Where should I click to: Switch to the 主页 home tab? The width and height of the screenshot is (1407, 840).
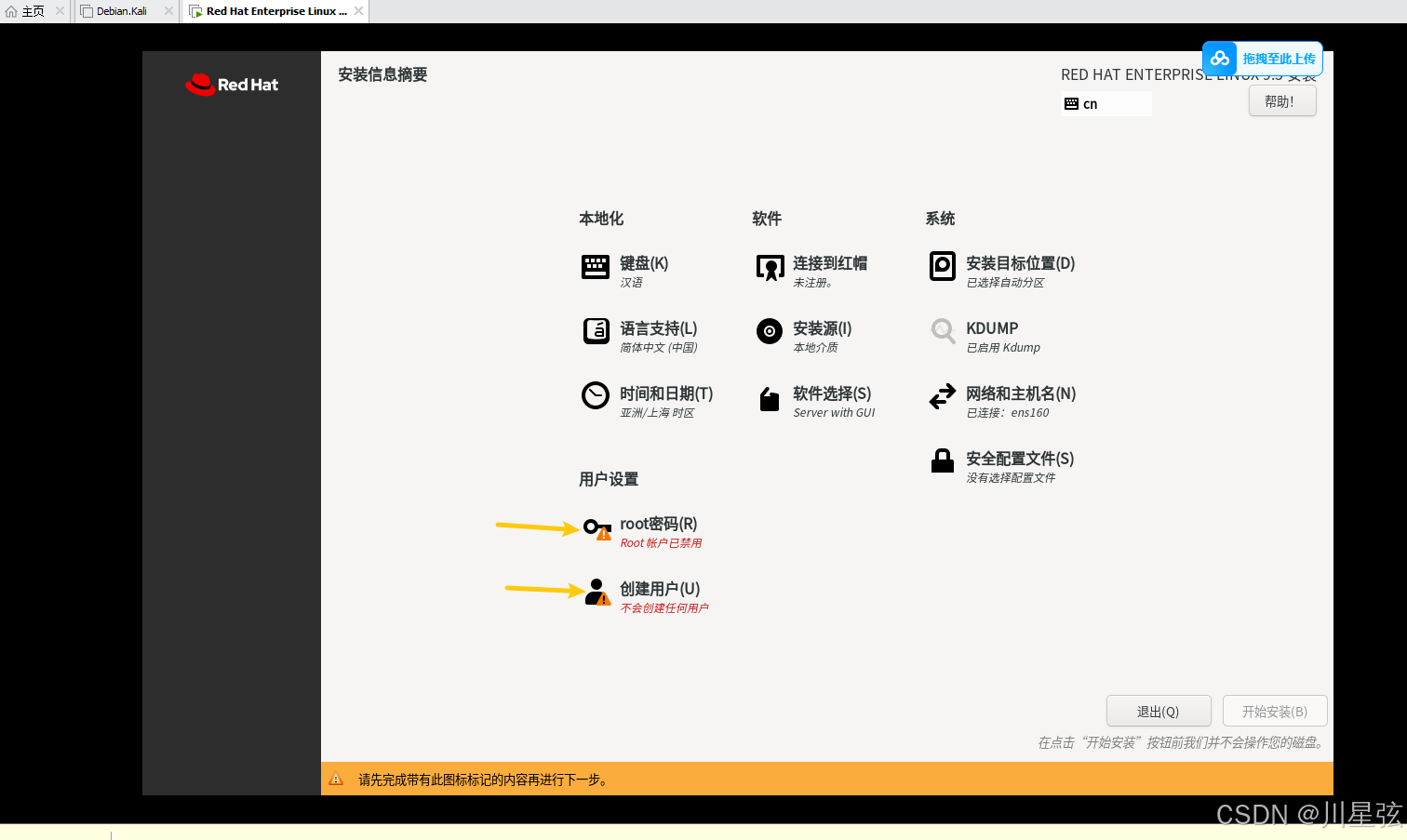tap(33, 11)
